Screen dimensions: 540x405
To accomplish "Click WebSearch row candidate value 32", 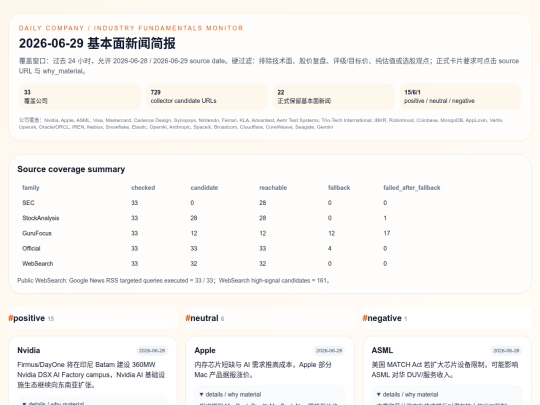I will 194,263.
